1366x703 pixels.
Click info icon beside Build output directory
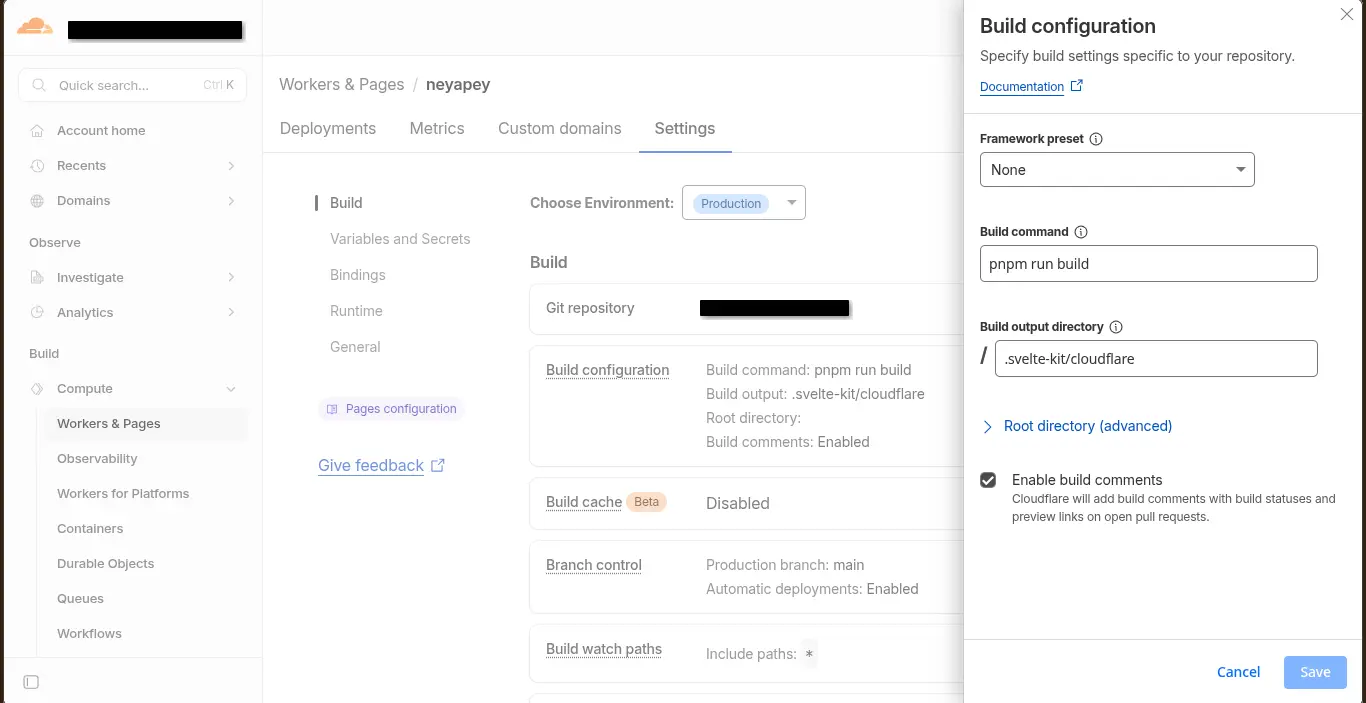point(1116,327)
